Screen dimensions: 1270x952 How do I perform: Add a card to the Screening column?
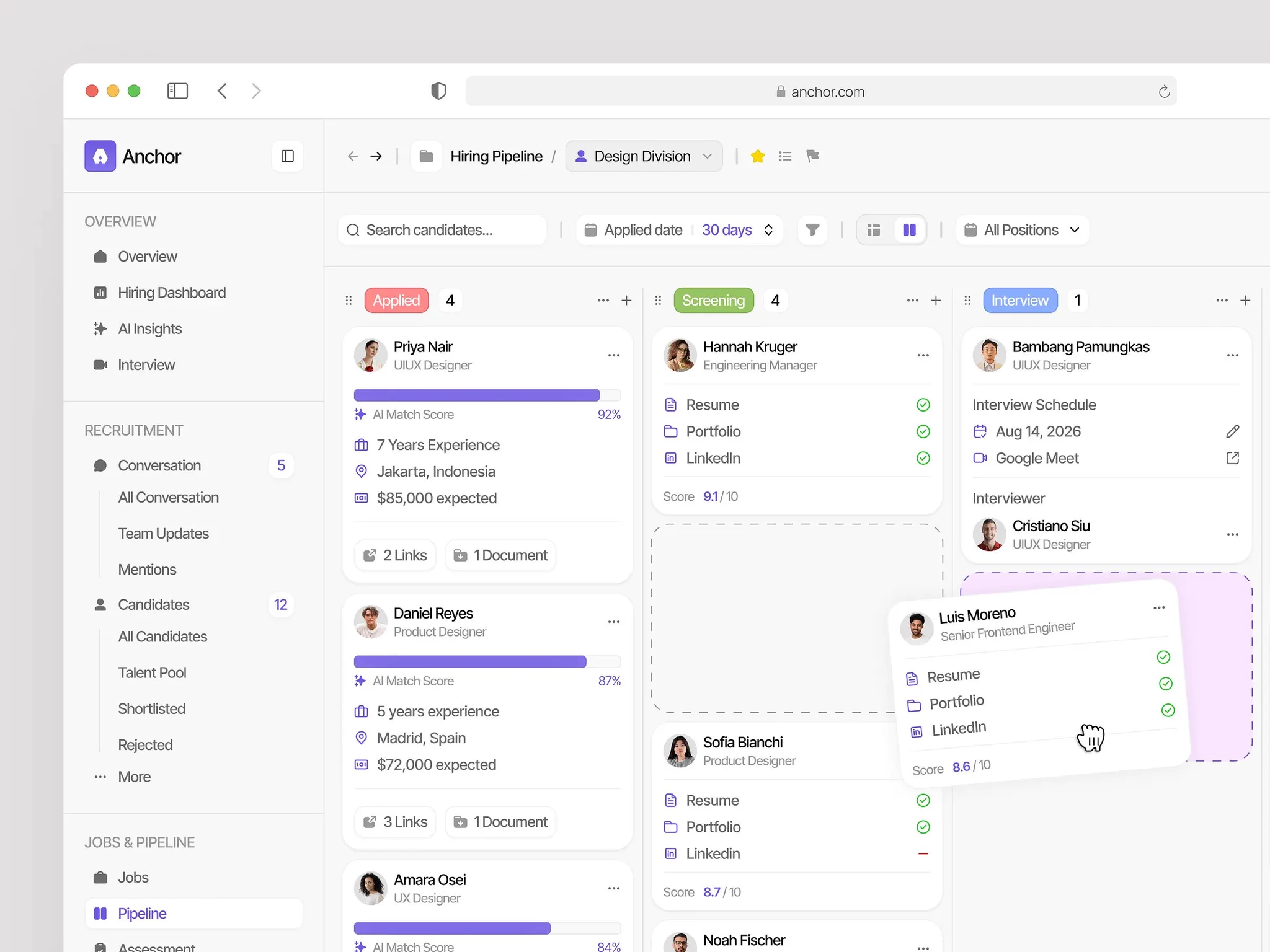coord(936,301)
